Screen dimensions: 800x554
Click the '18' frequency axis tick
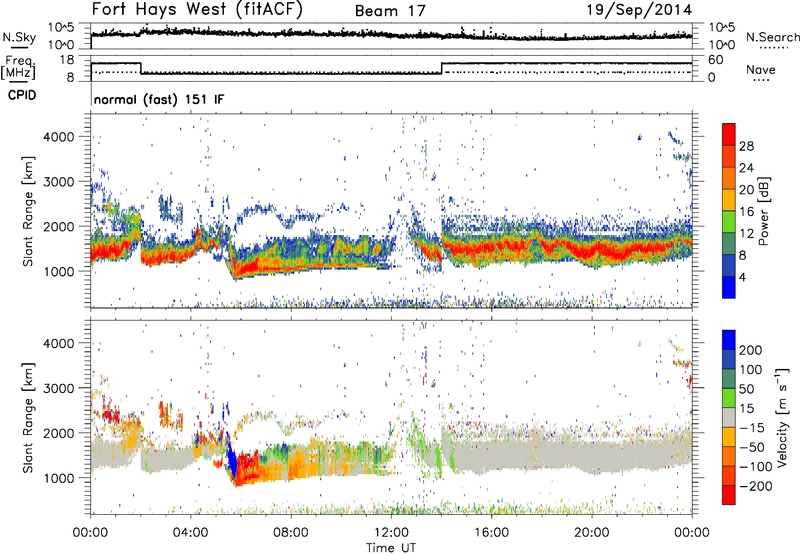pos(67,60)
